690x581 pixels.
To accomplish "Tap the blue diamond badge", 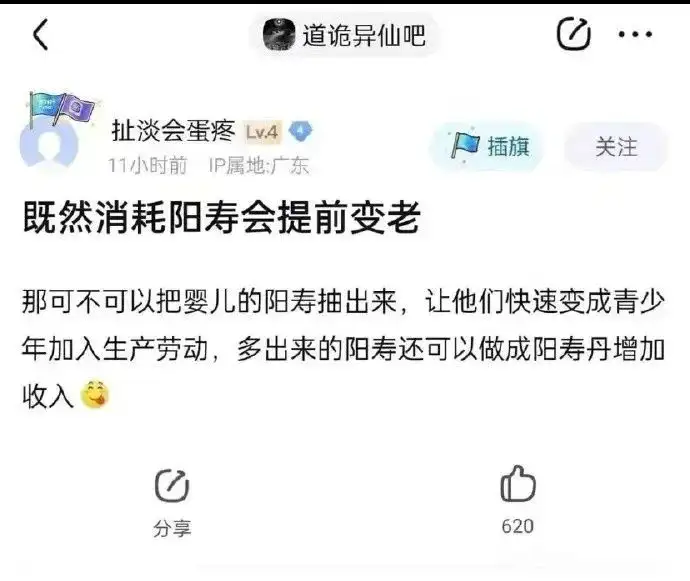I will (x=300, y=131).
